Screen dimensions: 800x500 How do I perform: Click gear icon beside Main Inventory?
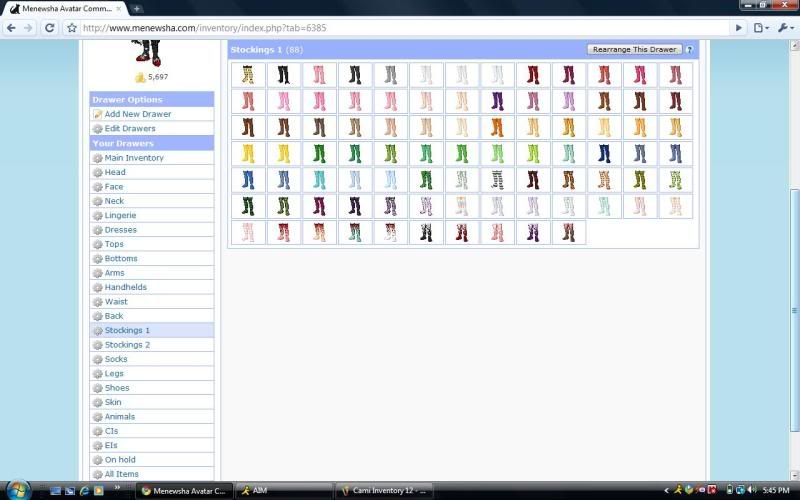click(x=97, y=158)
